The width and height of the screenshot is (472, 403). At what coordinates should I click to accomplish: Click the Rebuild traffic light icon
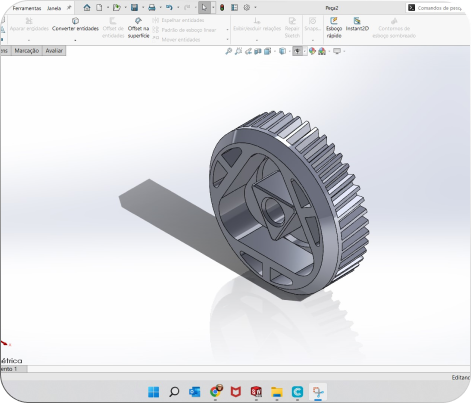pos(222,7)
